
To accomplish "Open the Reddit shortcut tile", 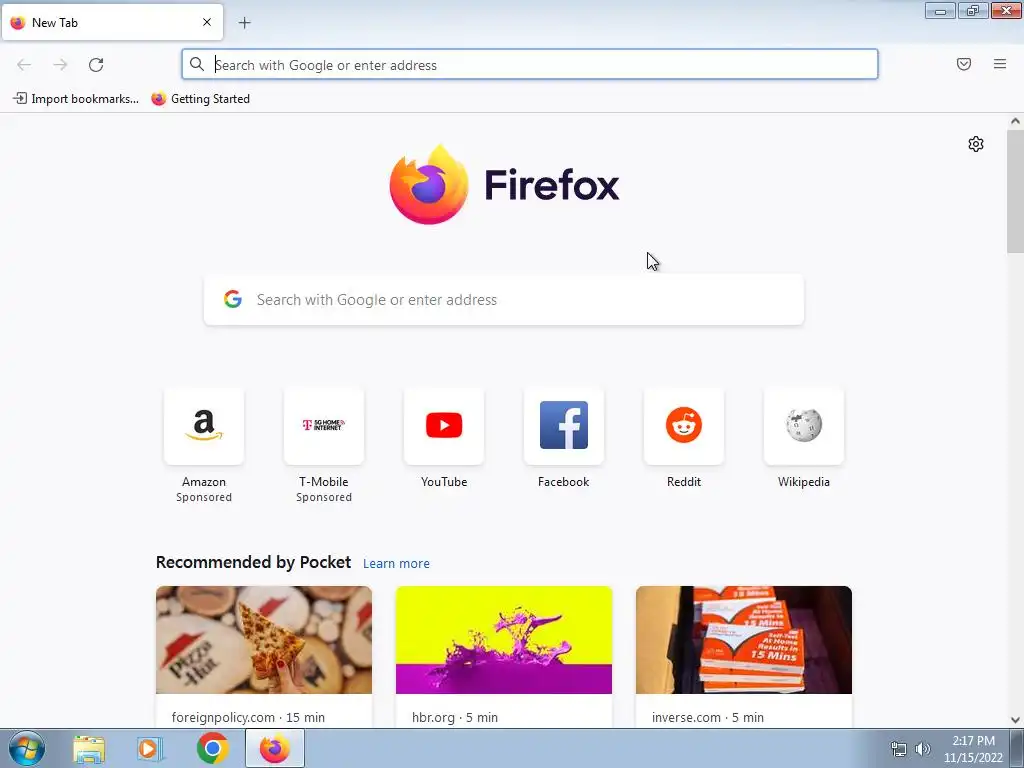I will pyautogui.click(x=684, y=426).
